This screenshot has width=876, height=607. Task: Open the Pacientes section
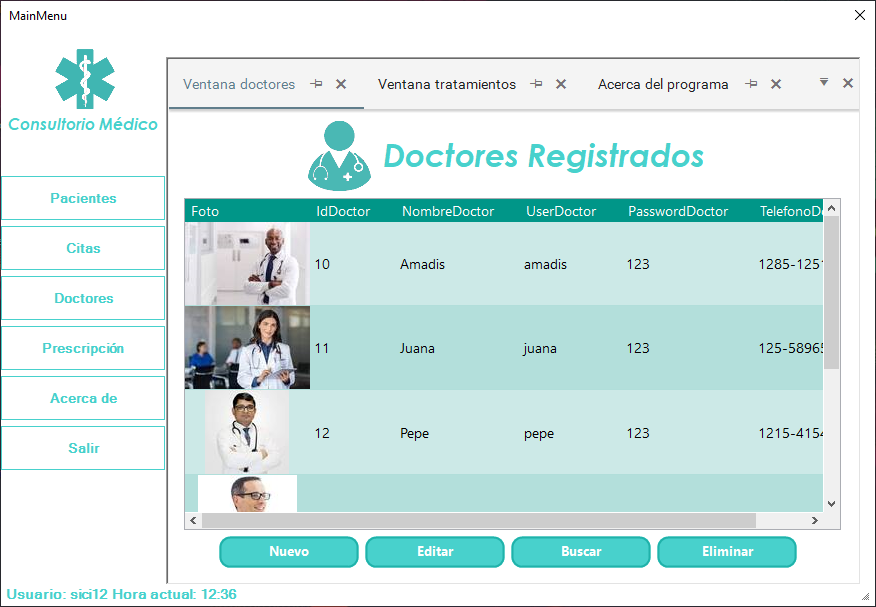point(83,198)
